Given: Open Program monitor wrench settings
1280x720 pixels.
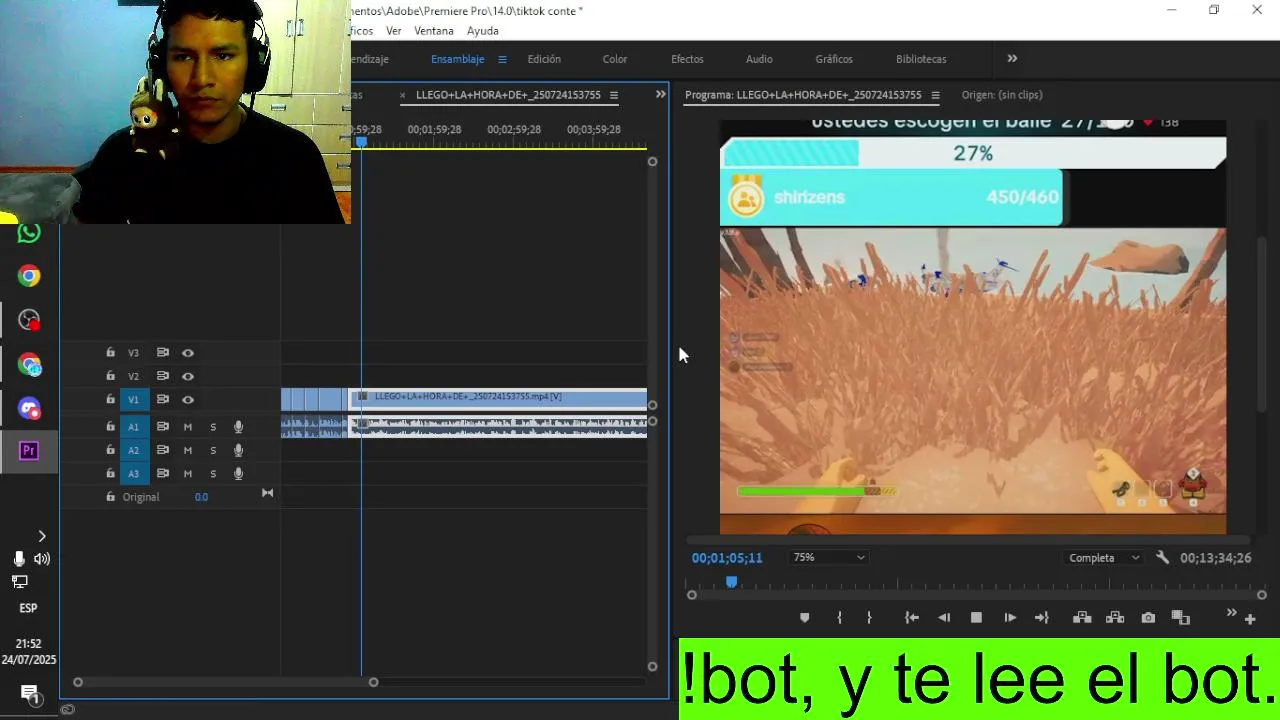Looking at the screenshot, I should [1162, 558].
